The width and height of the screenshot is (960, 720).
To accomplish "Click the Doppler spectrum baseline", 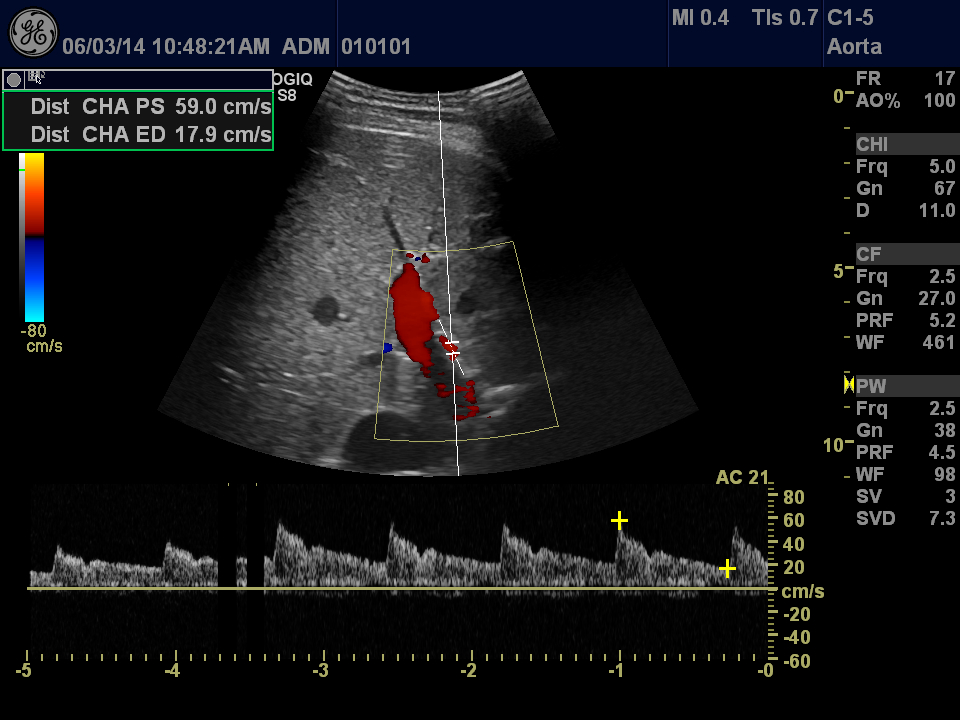I will (400, 588).
